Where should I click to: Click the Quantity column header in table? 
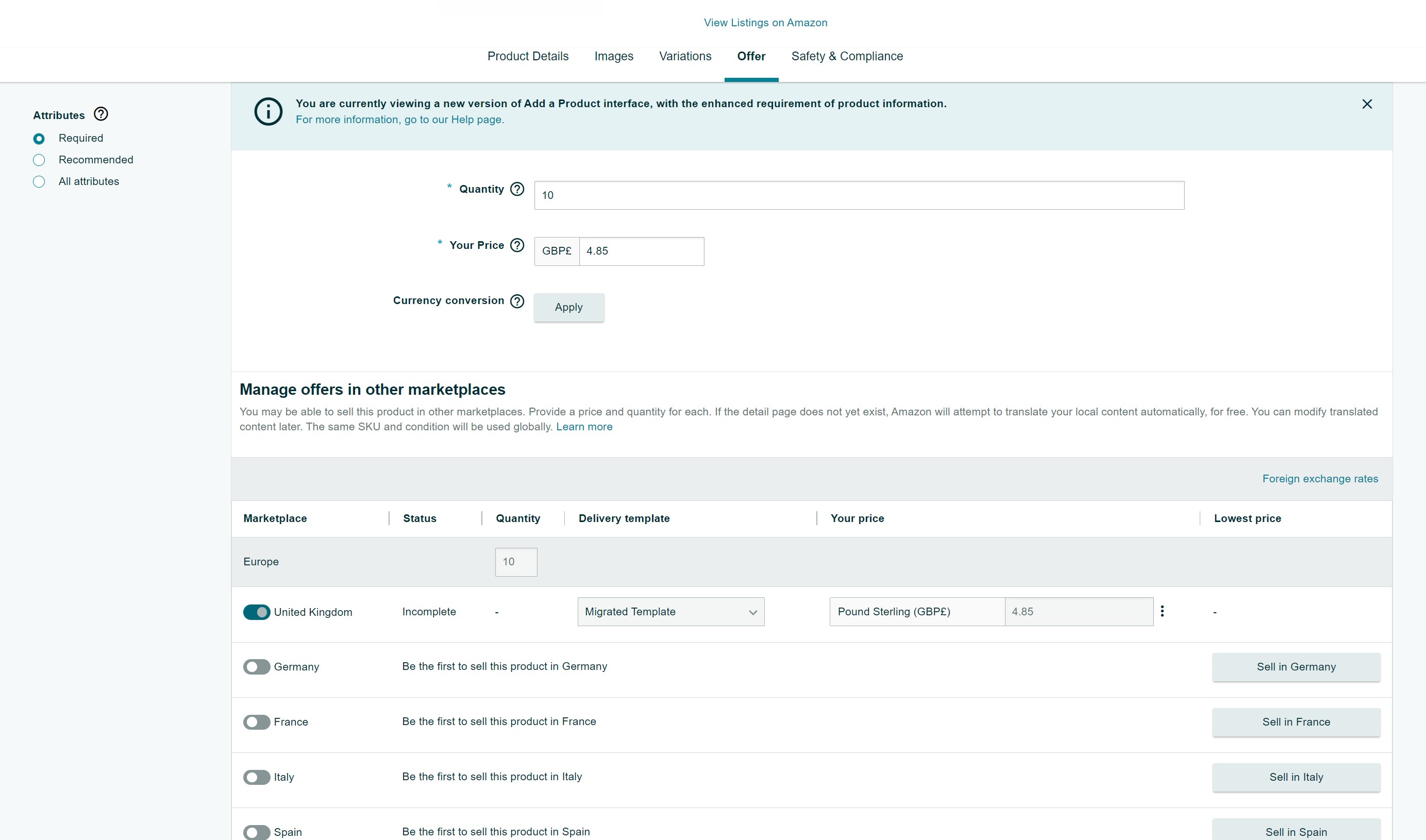(518, 518)
